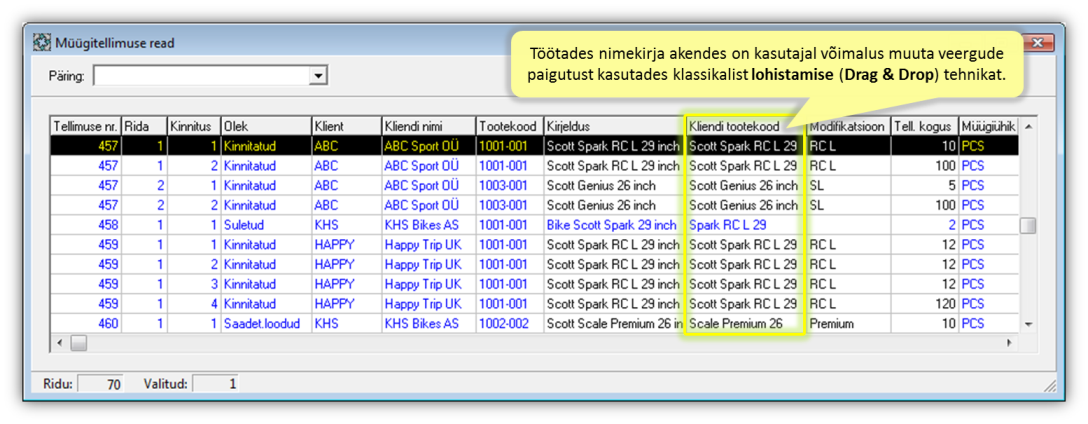Viewport: 1088px width, 424px height.
Task: Select quantity 5 cell
Action: [x=925, y=186]
